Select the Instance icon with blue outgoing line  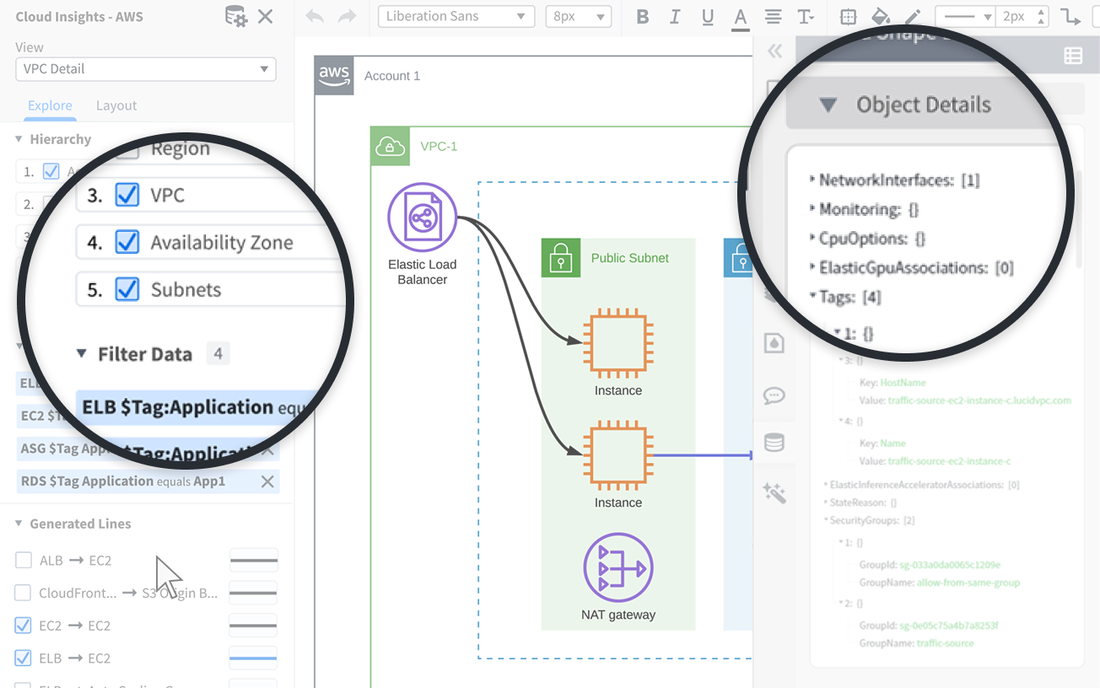[x=618, y=455]
